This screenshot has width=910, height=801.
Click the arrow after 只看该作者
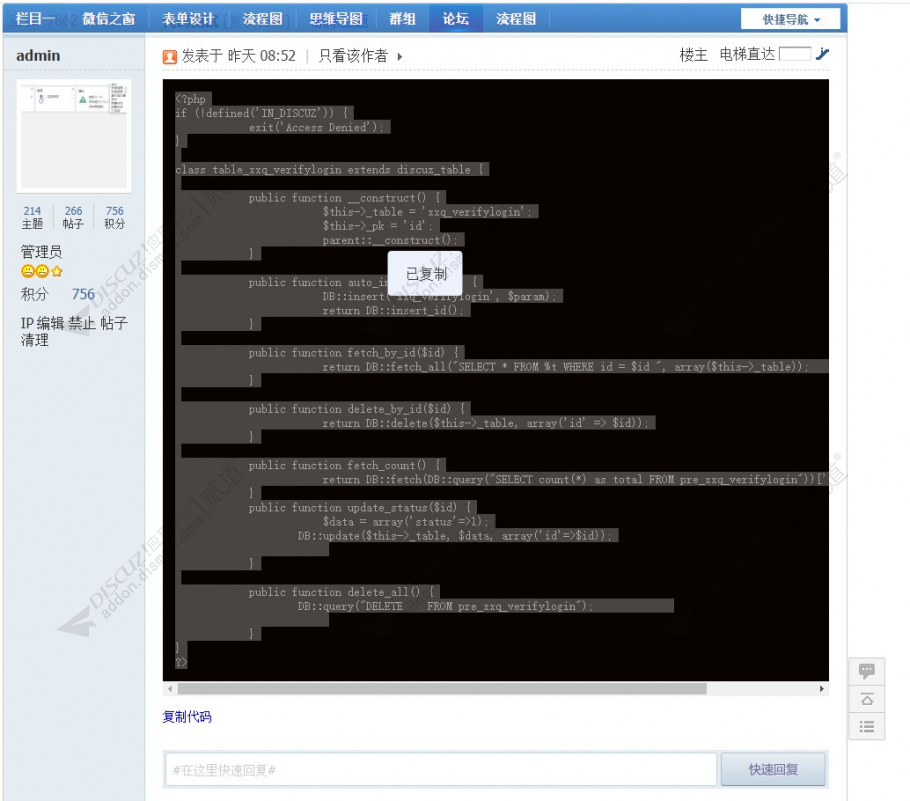(400, 56)
